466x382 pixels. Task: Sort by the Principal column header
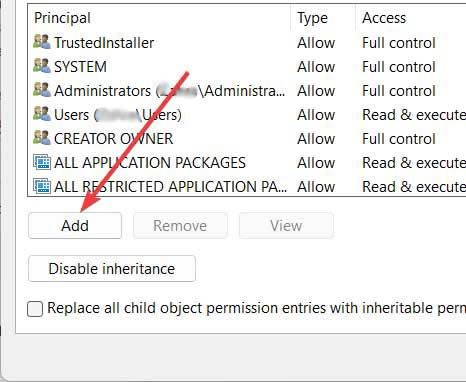[62, 18]
